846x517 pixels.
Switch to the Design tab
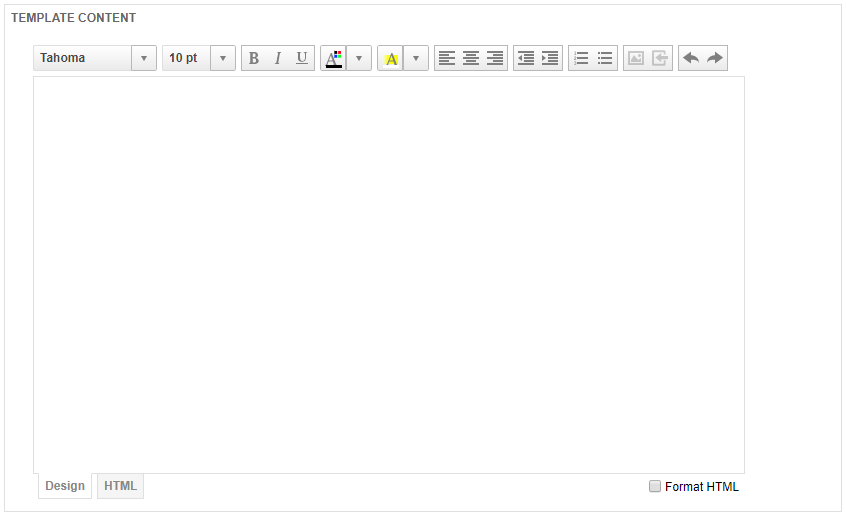(x=65, y=486)
